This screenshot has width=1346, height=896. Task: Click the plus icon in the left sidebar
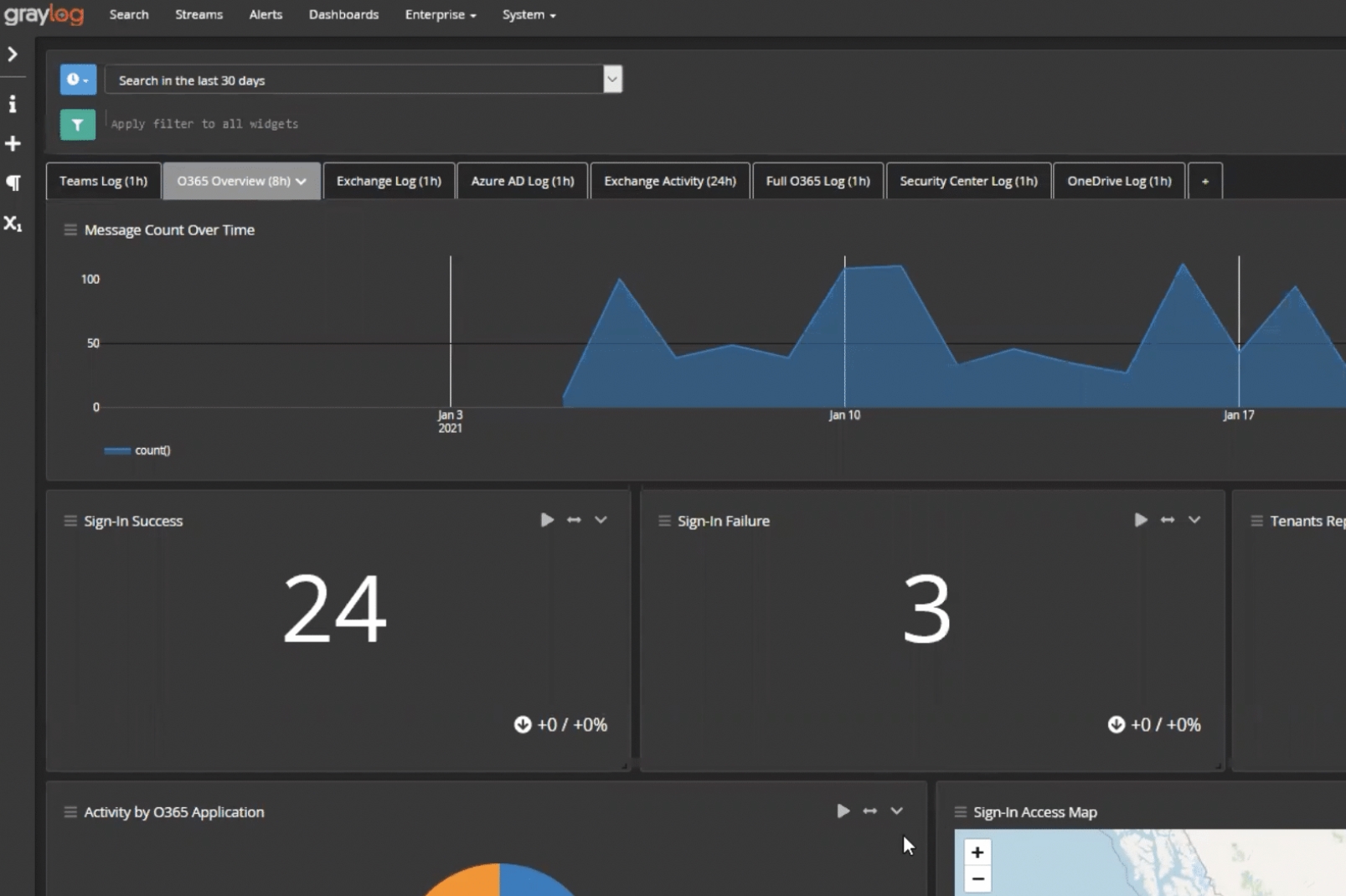13,143
